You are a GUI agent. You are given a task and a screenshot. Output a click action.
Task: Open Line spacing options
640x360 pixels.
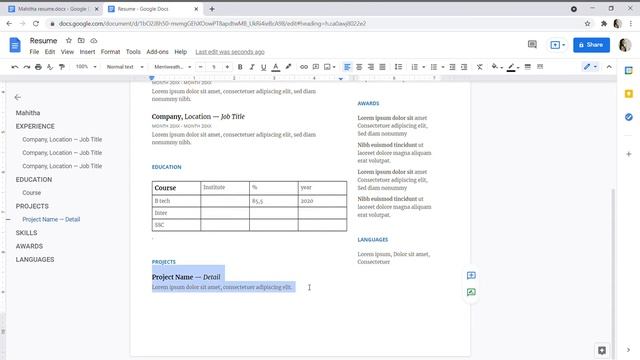[398, 67]
